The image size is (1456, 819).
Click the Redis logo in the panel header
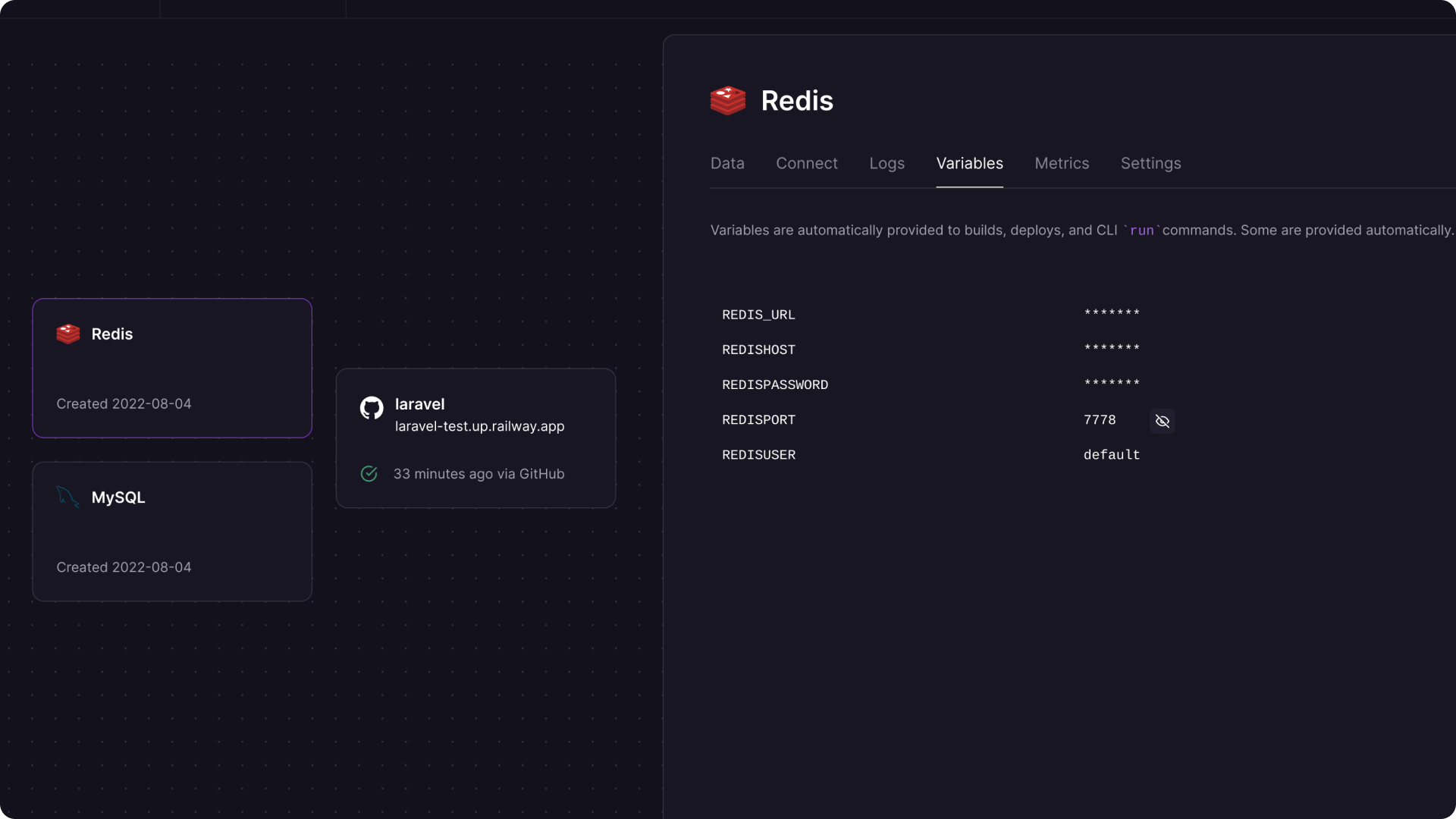point(728,101)
